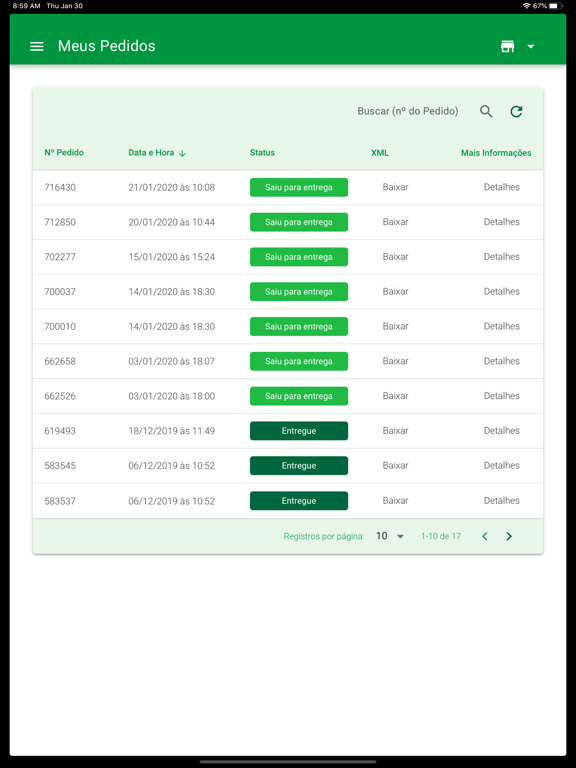Click the 8:59 AM clock in status bar
This screenshot has width=576, height=768.
pos(26,6)
